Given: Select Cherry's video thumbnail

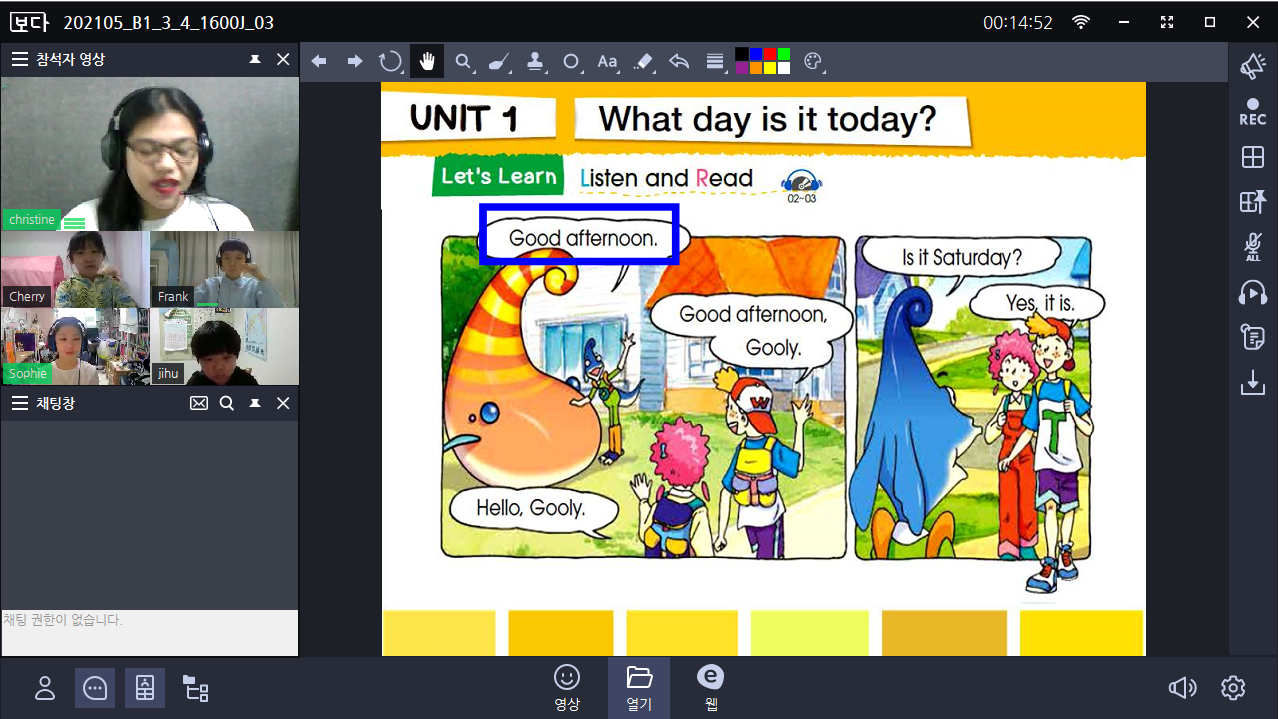Looking at the screenshot, I should click(75, 269).
